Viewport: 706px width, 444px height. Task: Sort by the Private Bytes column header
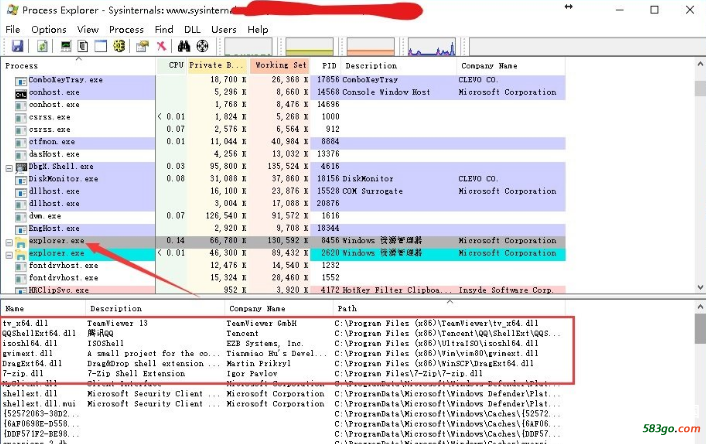[217, 66]
